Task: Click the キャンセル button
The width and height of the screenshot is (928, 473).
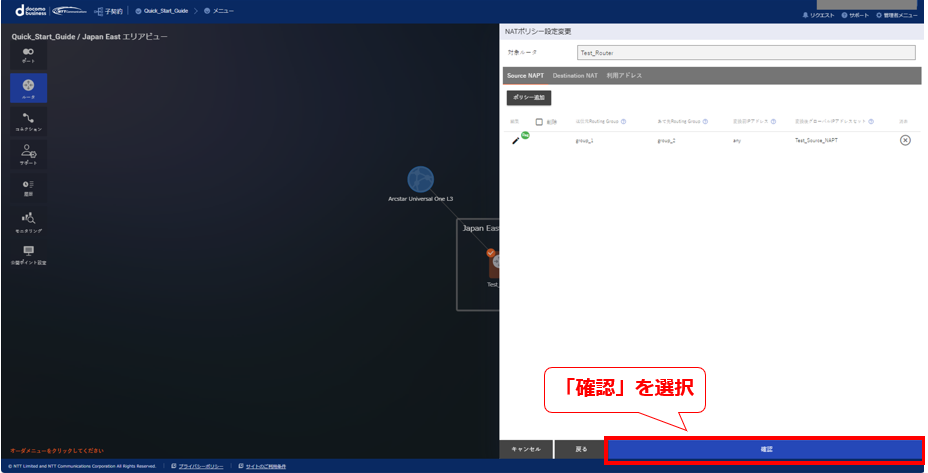Action: (526, 449)
